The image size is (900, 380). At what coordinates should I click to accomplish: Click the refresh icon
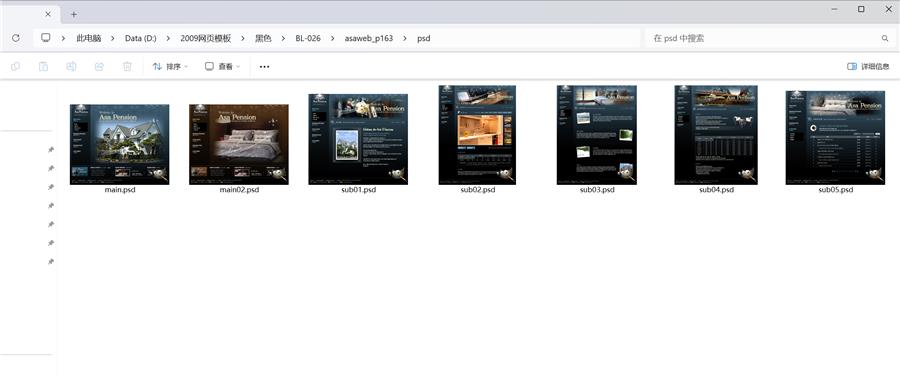coord(15,38)
